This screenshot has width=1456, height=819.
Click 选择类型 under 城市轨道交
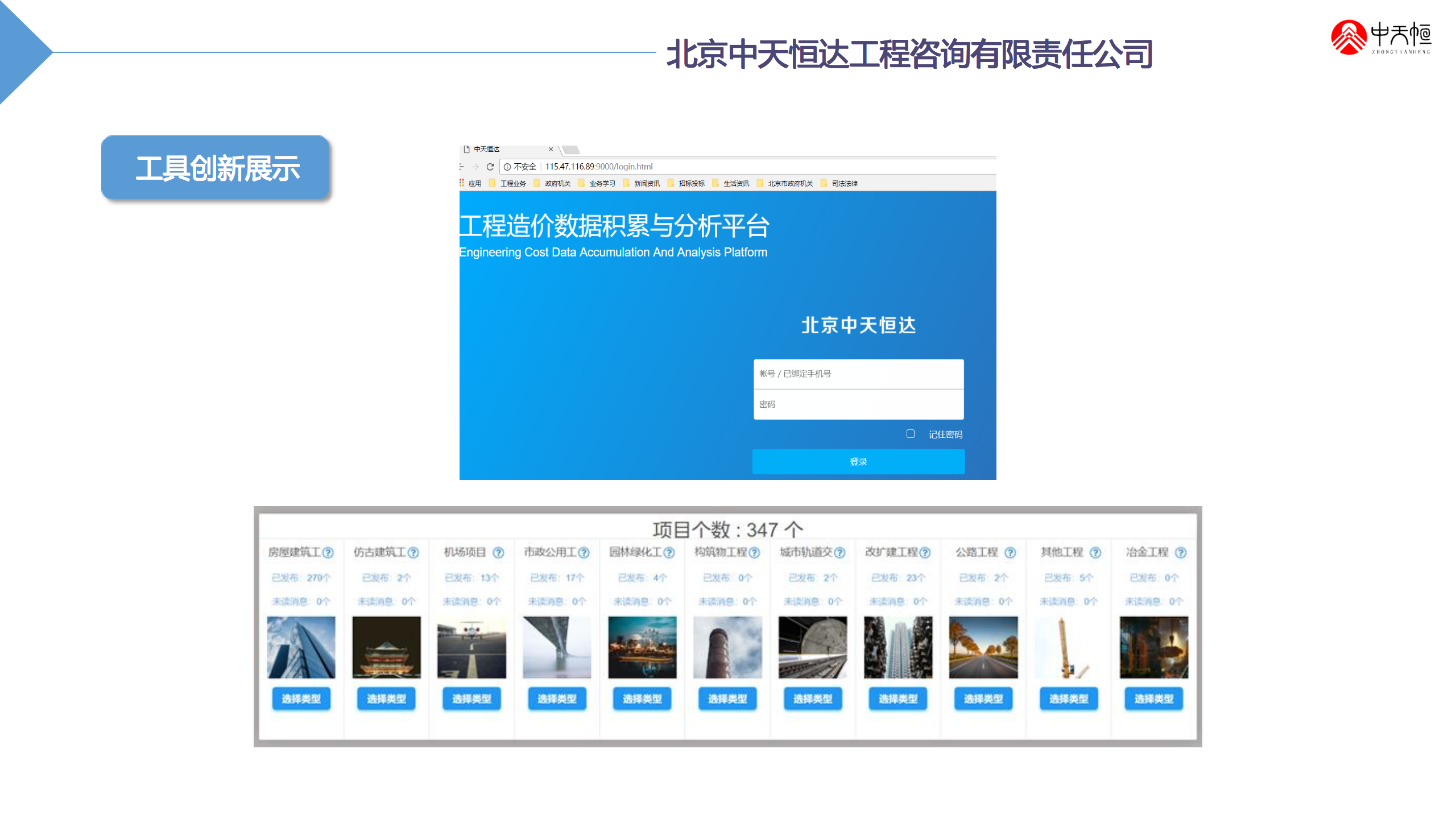pos(813,698)
